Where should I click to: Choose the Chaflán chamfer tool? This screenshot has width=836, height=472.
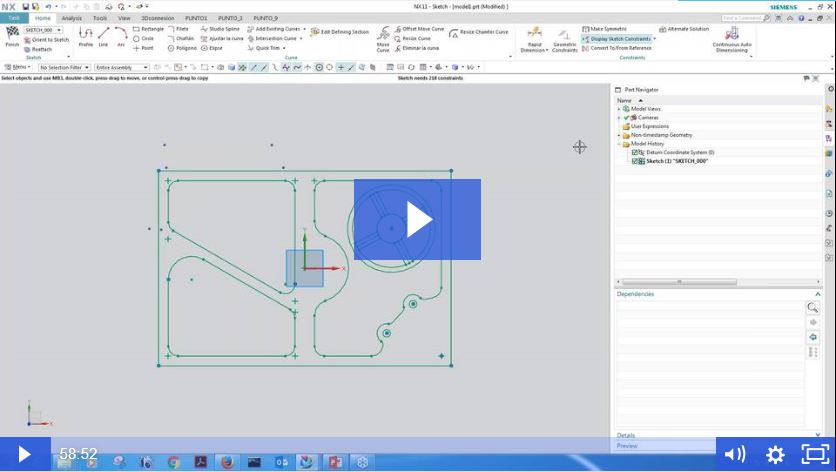[x=181, y=38]
